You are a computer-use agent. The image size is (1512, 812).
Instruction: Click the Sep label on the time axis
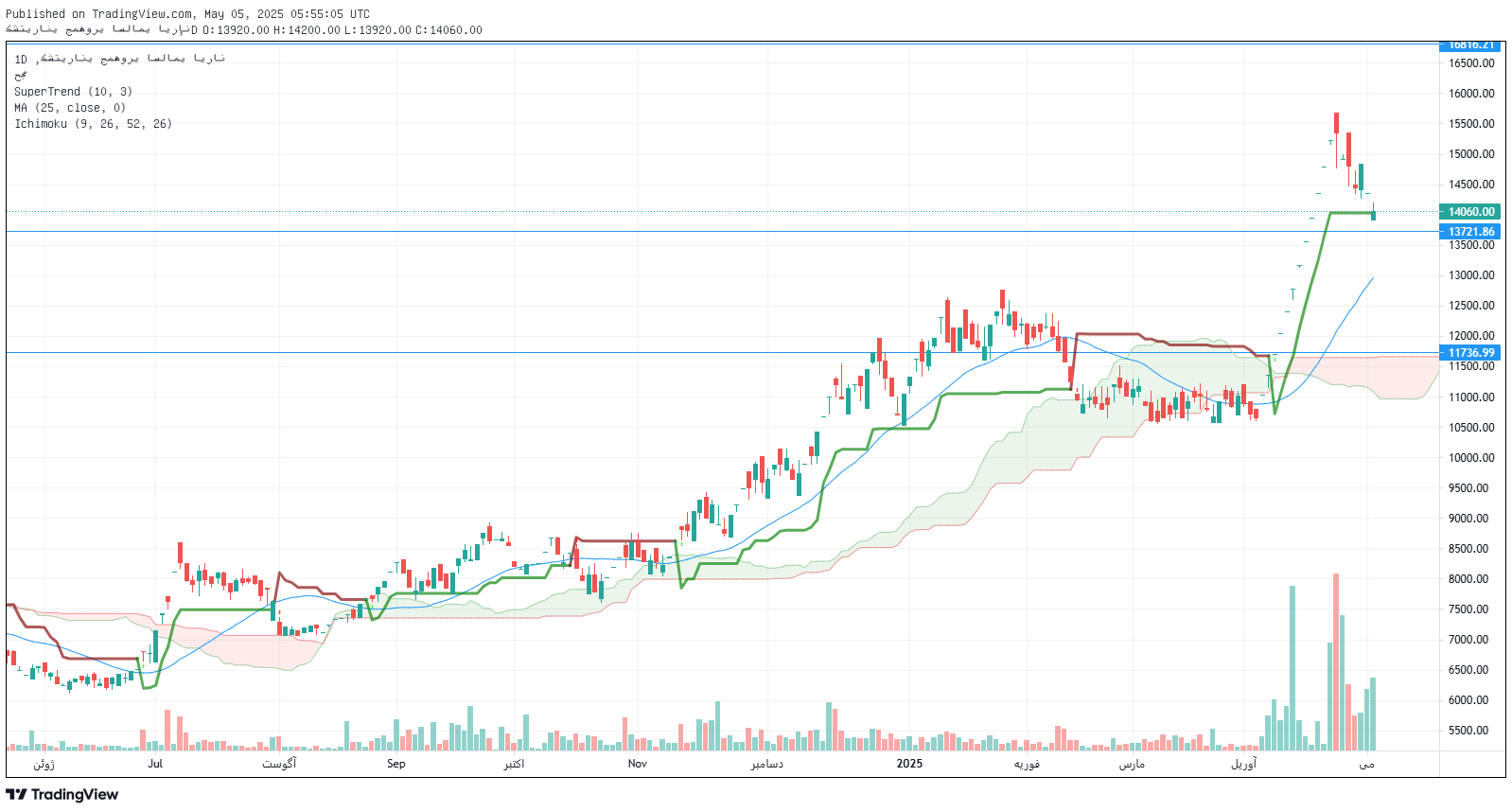point(396,764)
